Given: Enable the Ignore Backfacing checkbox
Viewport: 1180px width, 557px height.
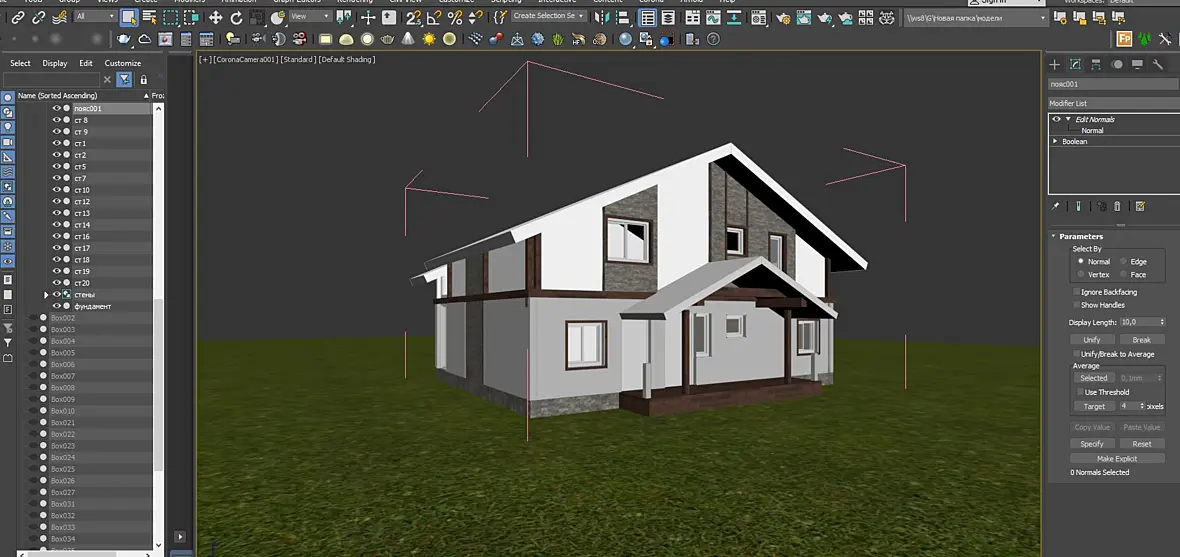Looking at the screenshot, I should 1076,292.
